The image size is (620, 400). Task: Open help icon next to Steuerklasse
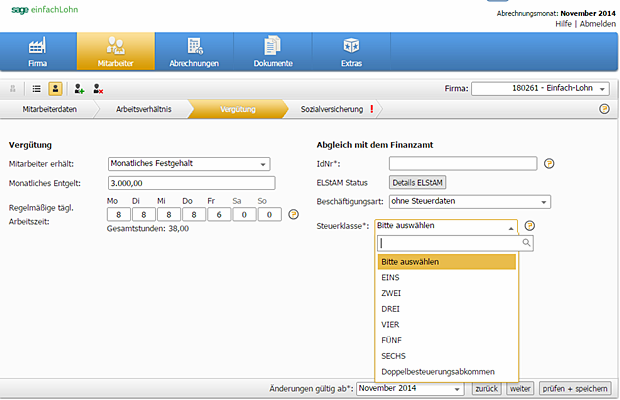click(529, 226)
